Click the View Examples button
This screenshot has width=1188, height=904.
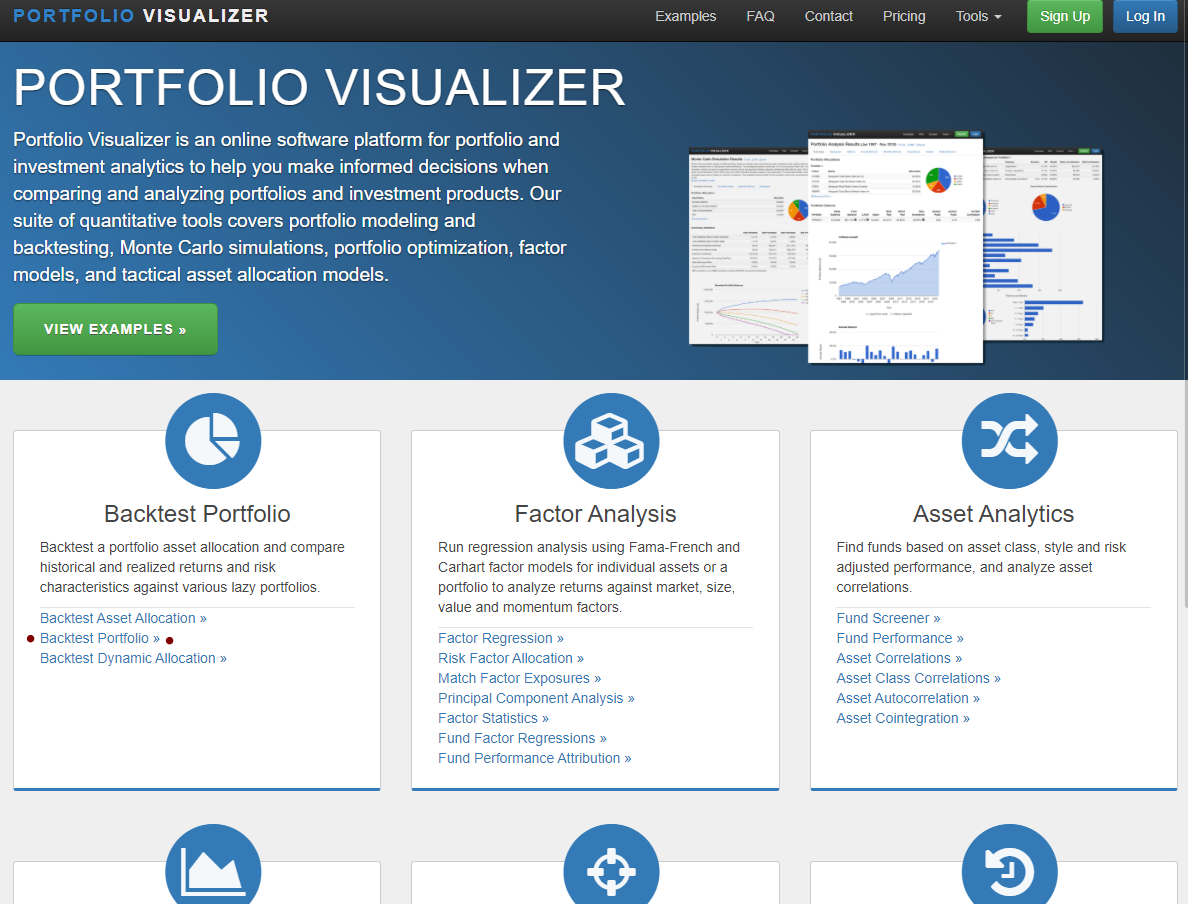coord(115,329)
